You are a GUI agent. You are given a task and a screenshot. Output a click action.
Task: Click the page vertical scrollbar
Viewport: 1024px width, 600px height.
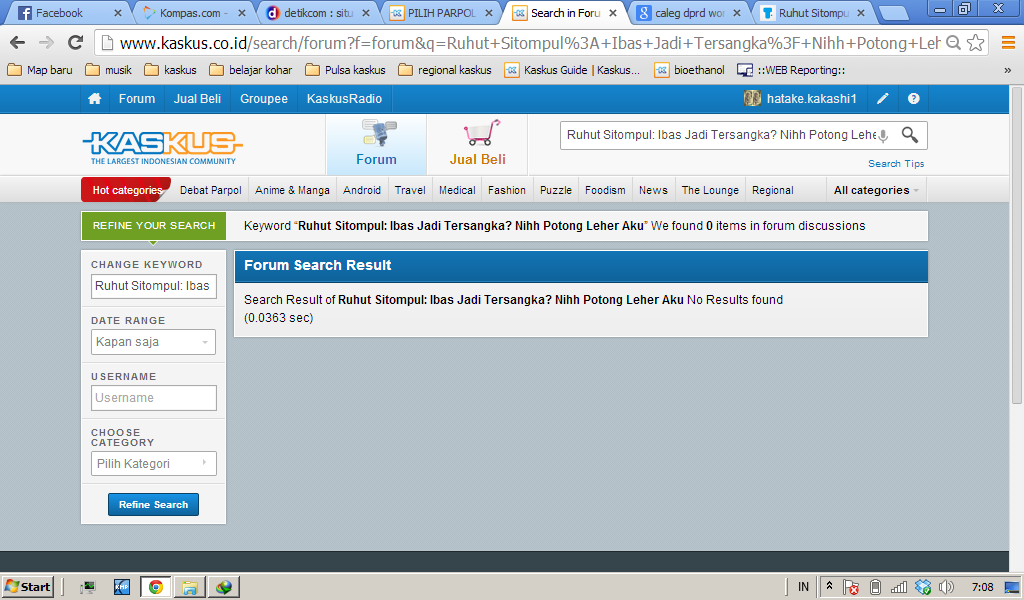pos(1016,245)
